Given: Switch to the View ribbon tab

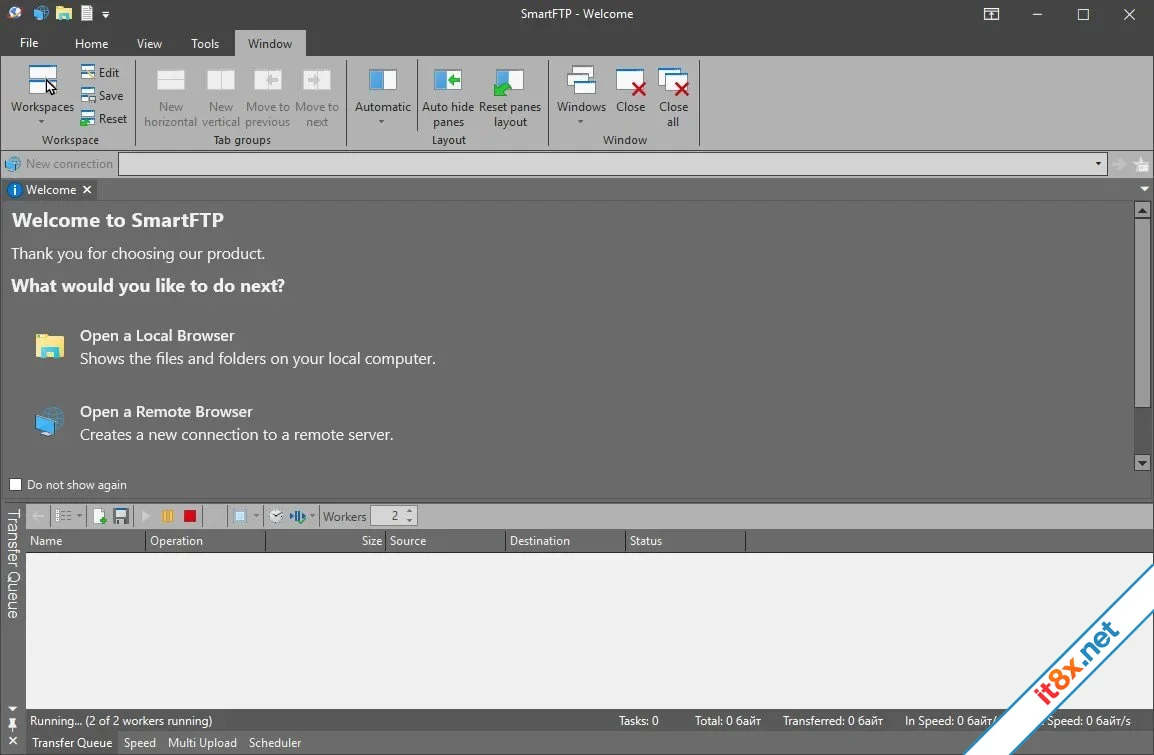Looking at the screenshot, I should 149,43.
